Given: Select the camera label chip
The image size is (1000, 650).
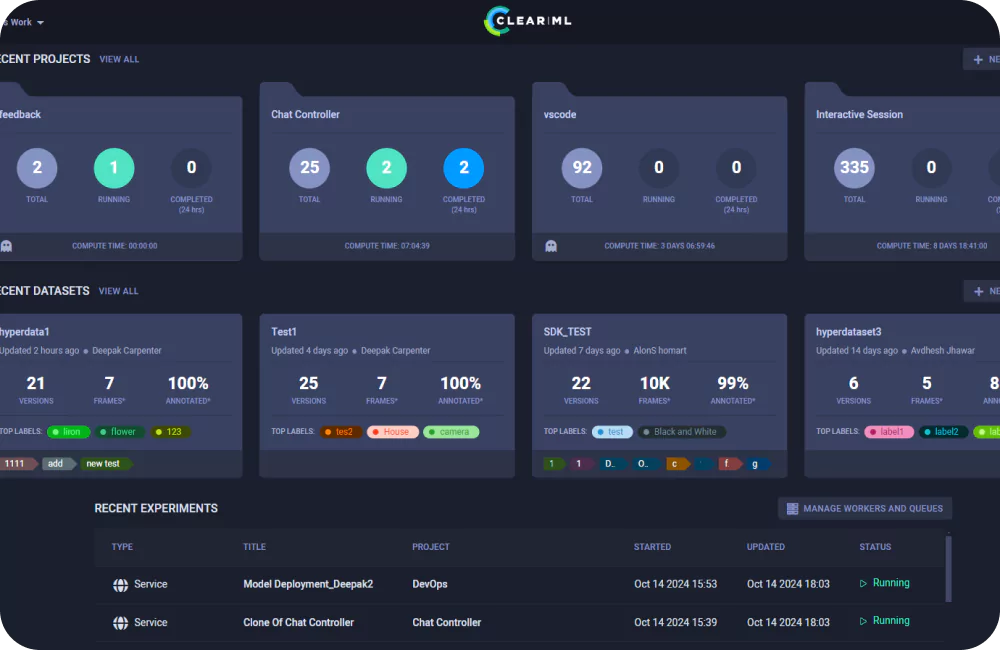Looking at the screenshot, I should pos(451,432).
